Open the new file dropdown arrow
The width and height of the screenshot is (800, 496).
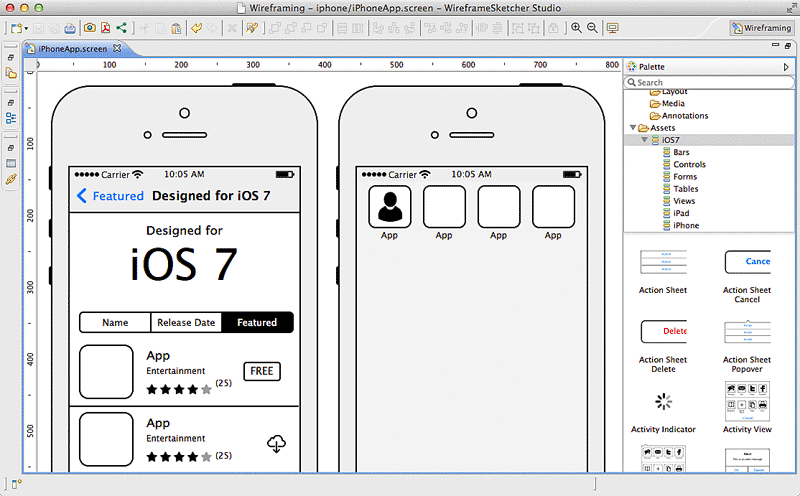tap(26, 29)
